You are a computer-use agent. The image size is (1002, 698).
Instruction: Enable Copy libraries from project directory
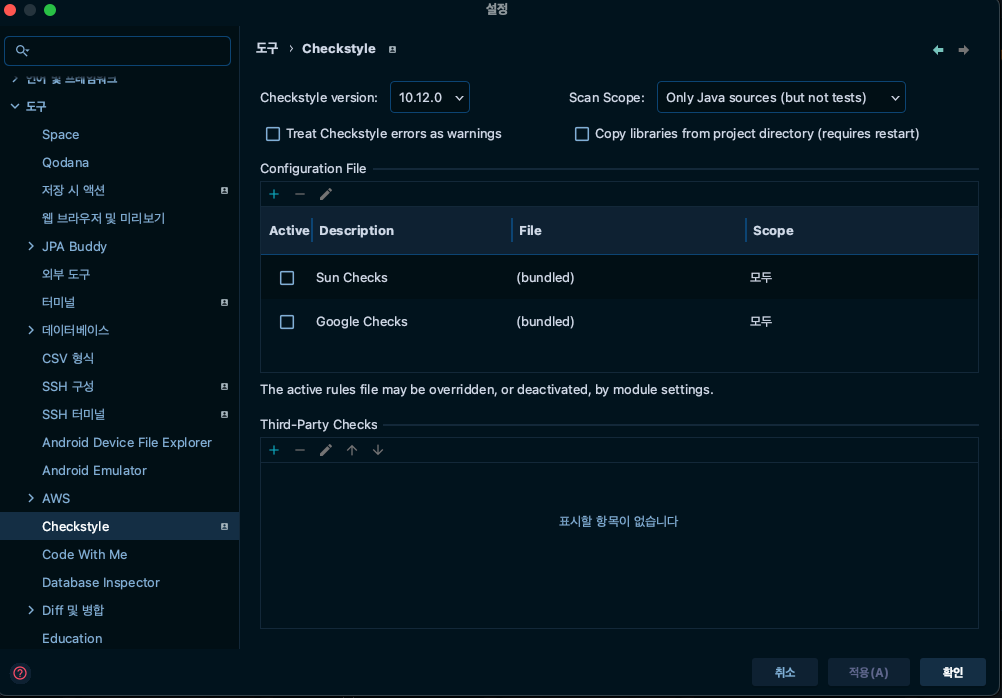pos(582,134)
